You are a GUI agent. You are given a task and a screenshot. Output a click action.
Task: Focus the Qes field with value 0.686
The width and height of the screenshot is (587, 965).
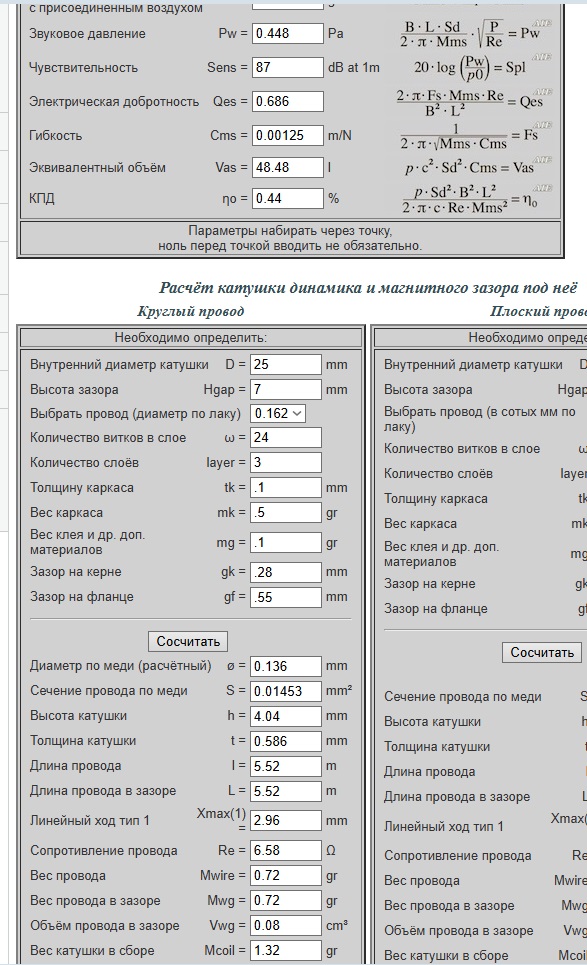point(287,102)
